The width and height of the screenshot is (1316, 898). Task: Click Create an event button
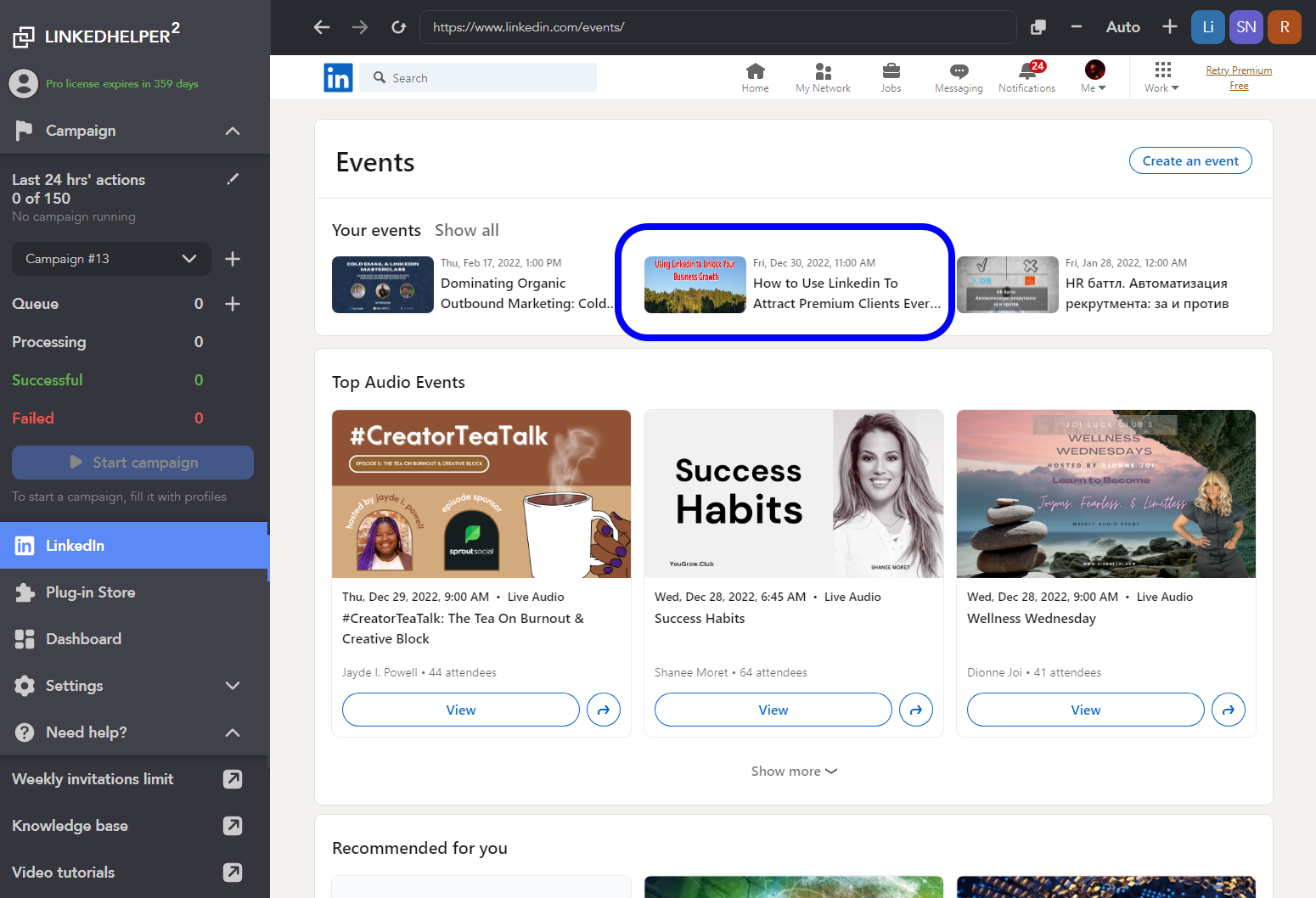pos(1190,160)
